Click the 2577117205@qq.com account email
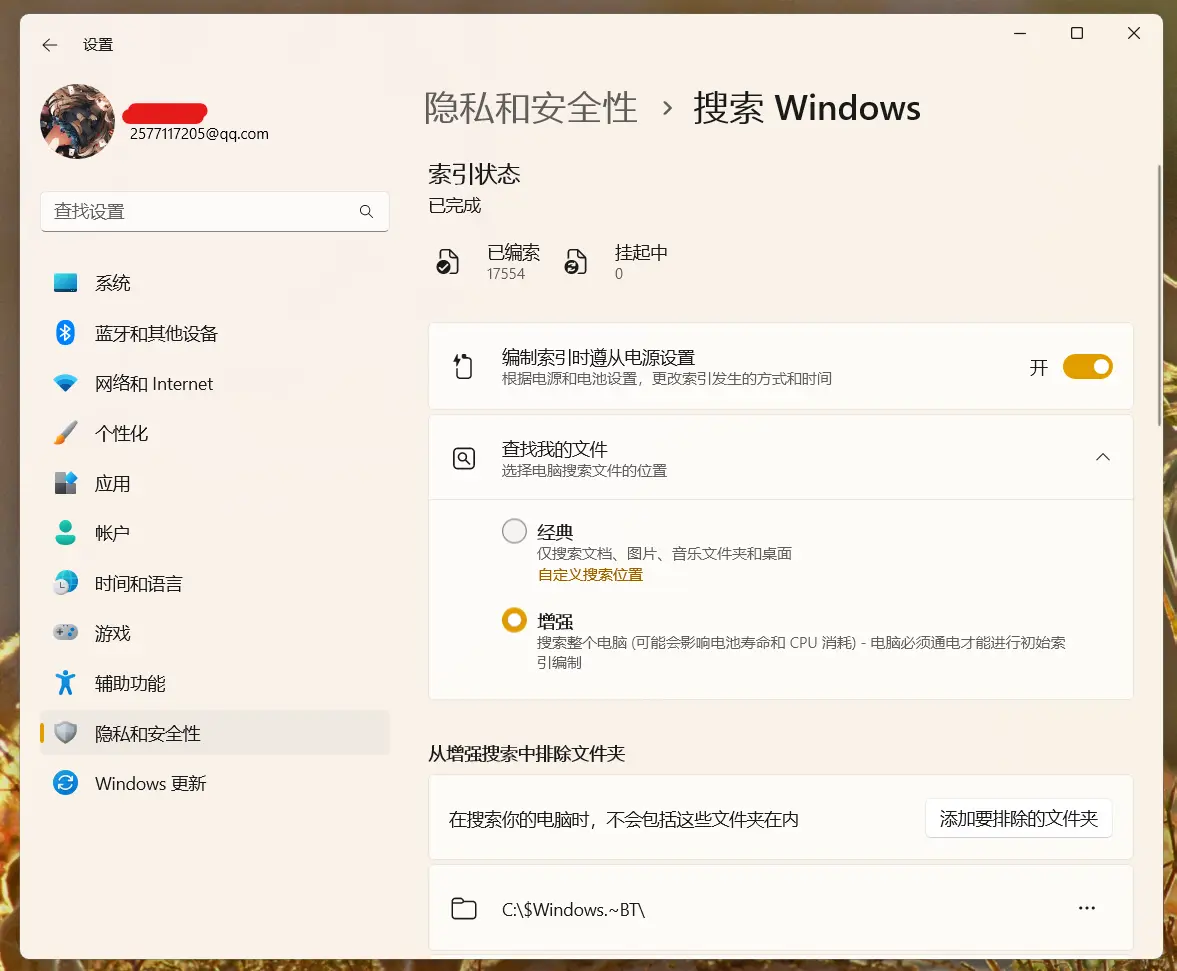 pos(199,134)
